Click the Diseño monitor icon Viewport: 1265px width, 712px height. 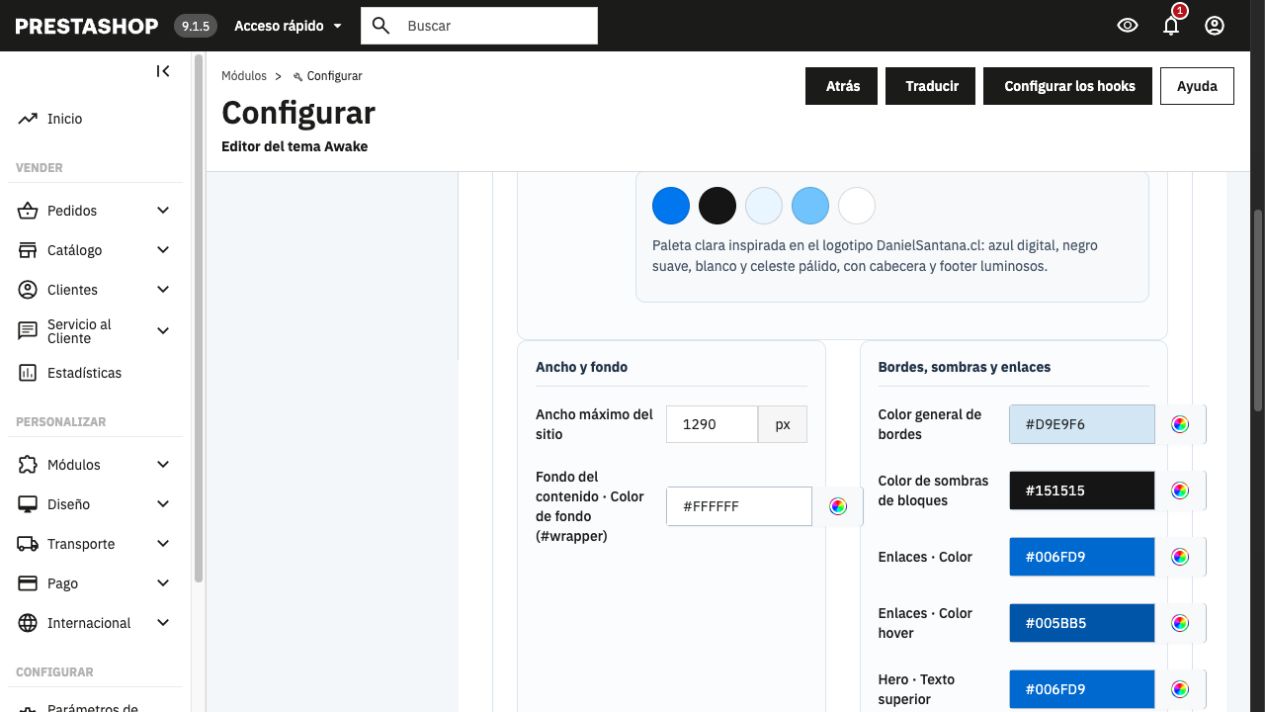(x=28, y=505)
